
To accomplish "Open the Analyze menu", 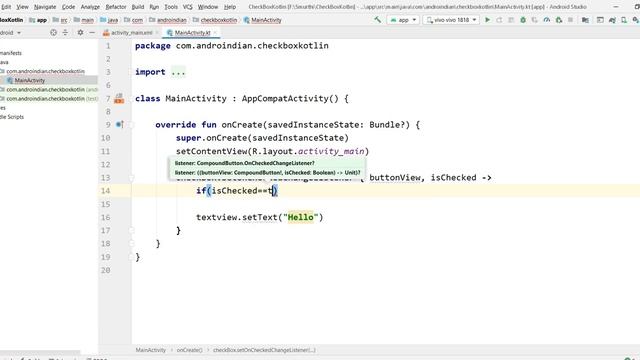I will [x=90, y=7].
